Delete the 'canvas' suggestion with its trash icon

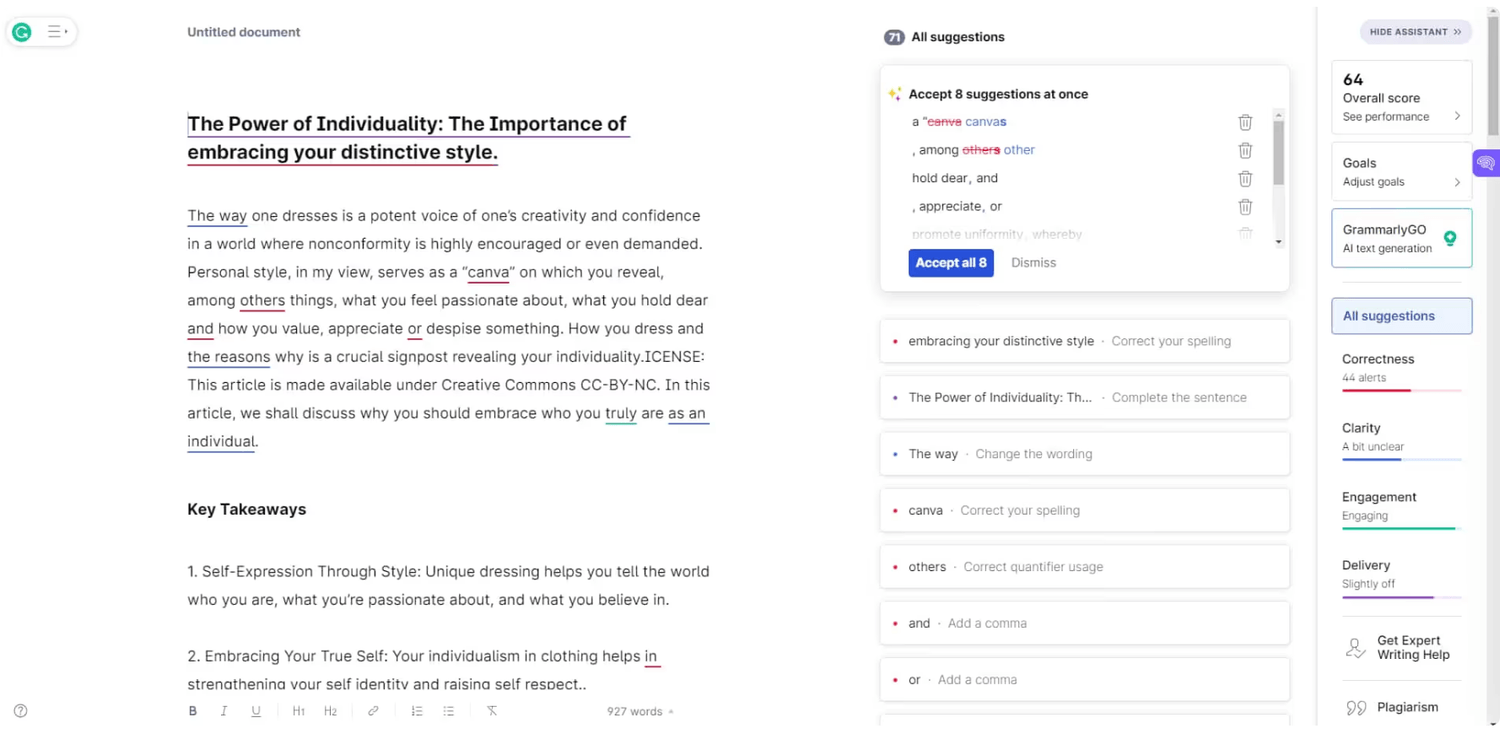[1245, 122]
